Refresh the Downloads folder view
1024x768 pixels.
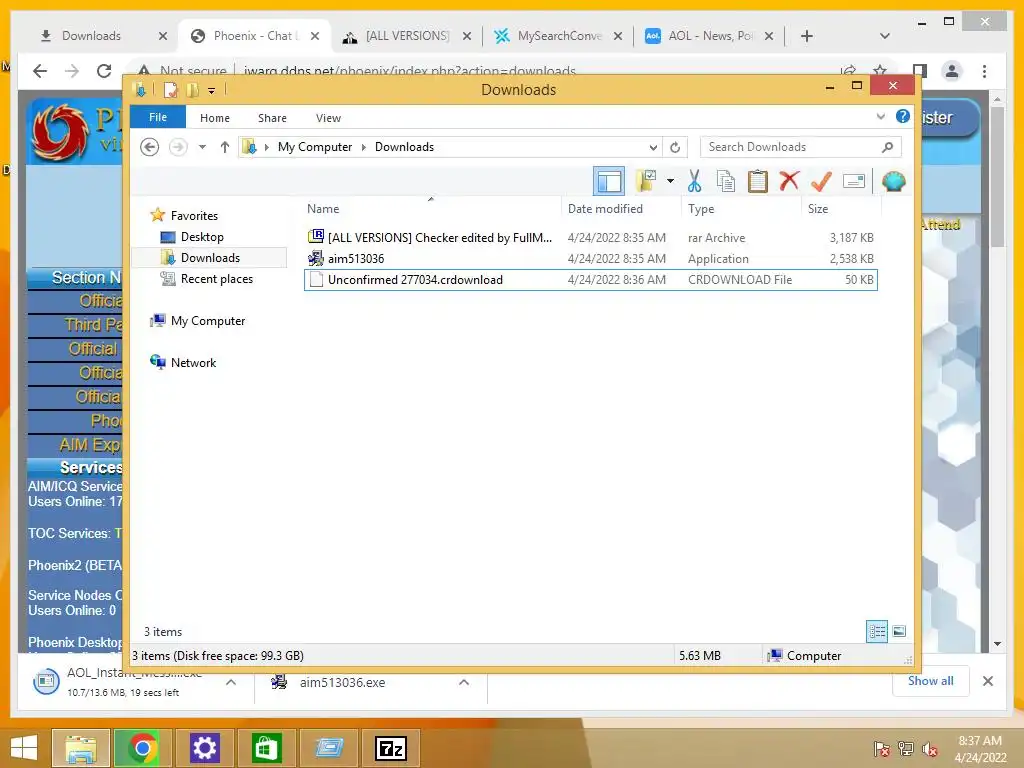click(x=675, y=148)
